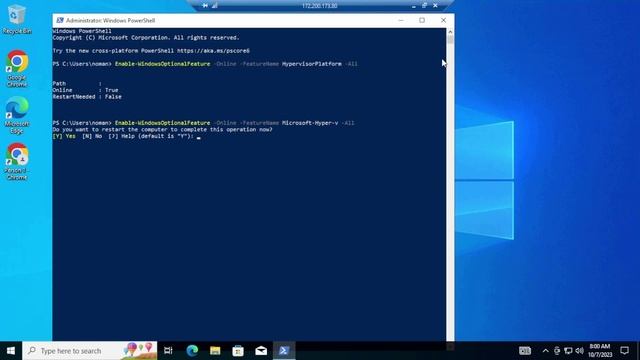Open the Person 1 Chrome shortcut
The height and width of the screenshot is (360, 640).
coord(17,162)
